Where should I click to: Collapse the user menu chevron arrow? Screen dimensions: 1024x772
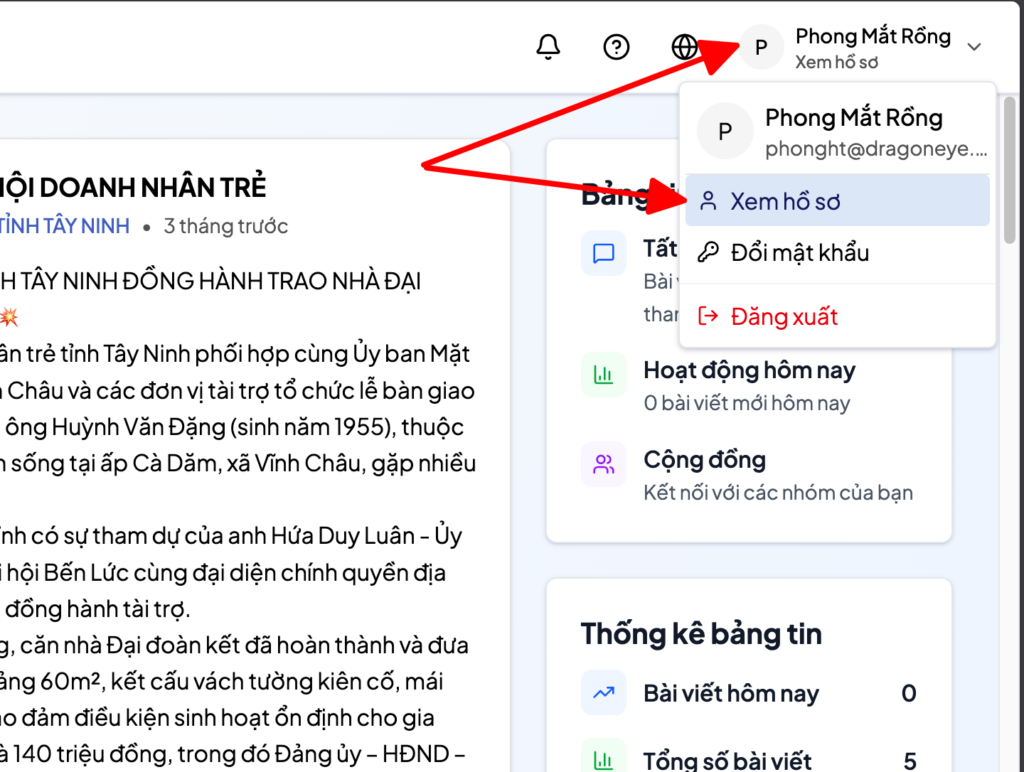[975, 47]
